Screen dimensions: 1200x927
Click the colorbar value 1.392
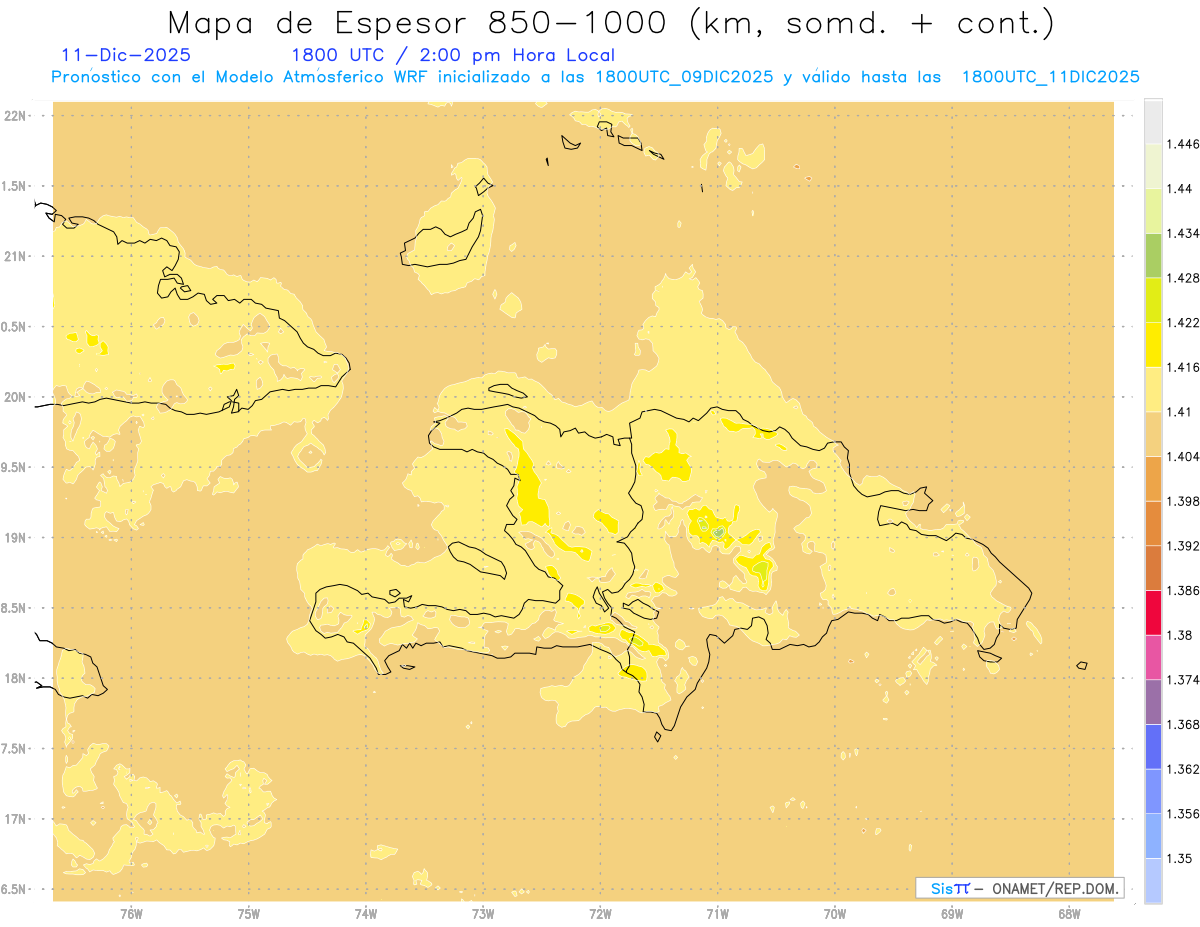click(x=1184, y=546)
